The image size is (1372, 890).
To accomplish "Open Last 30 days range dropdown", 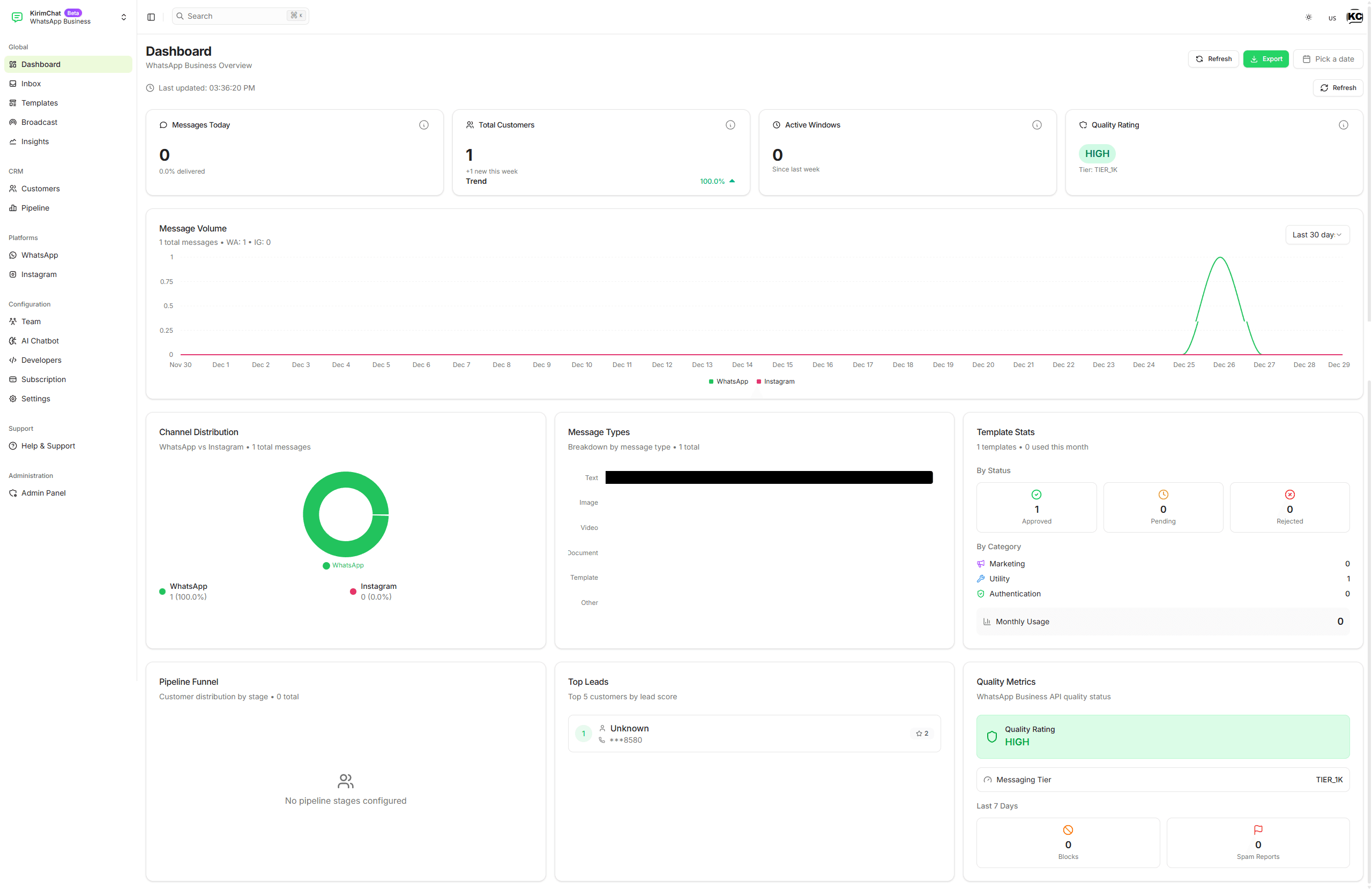I will [1317, 235].
